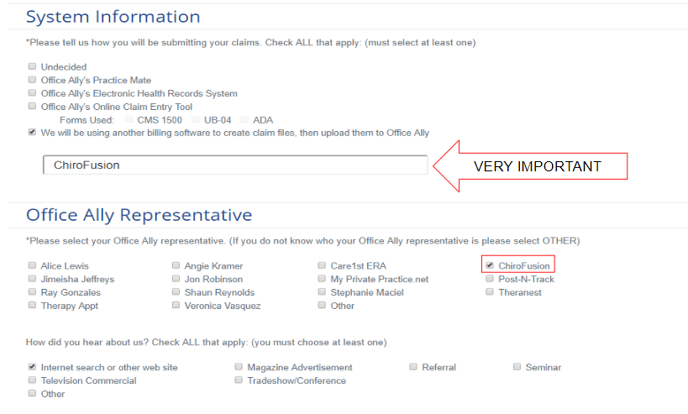Click the System Information heading
The image size is (688, 414).
tap(113, 17)
